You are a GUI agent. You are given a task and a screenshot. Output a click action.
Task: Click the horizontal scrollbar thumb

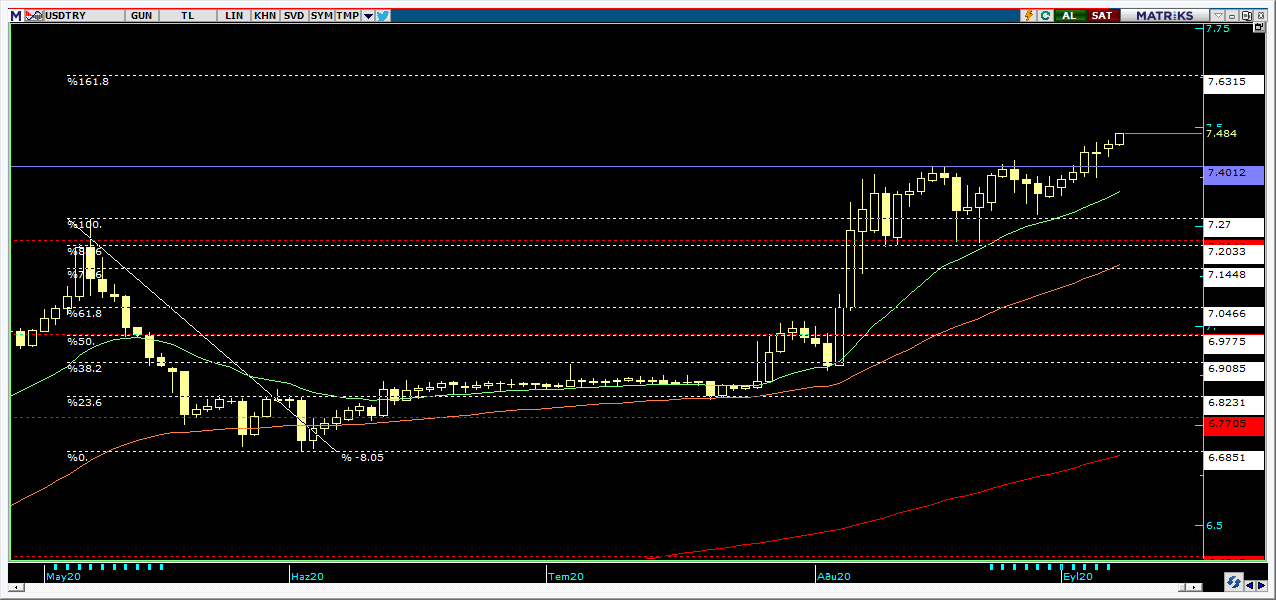(x=1182, y=587)
